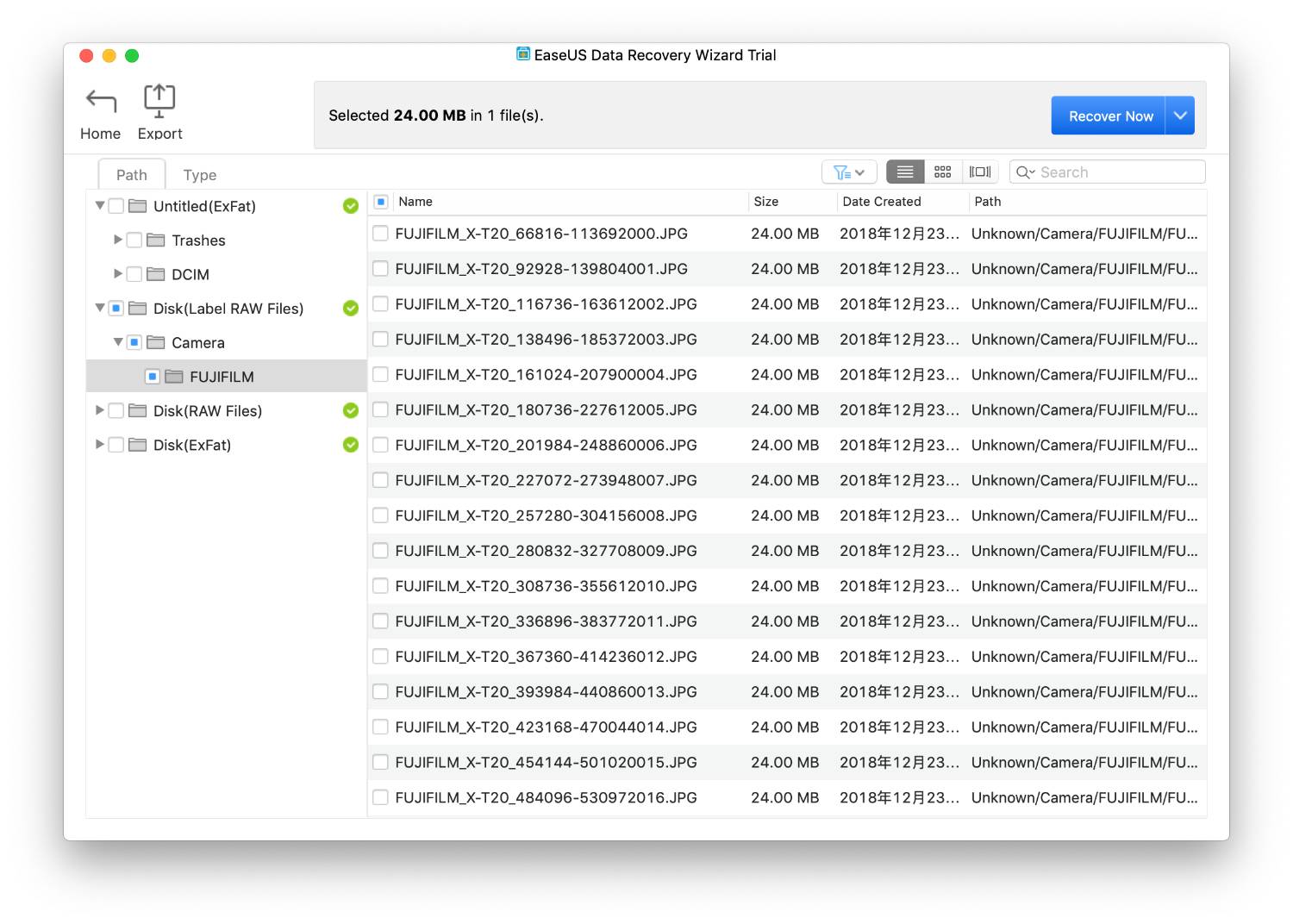Switch to filmstrip preview view icon
This screenshot has height=924, width=1293.
[x=980, y=172]
